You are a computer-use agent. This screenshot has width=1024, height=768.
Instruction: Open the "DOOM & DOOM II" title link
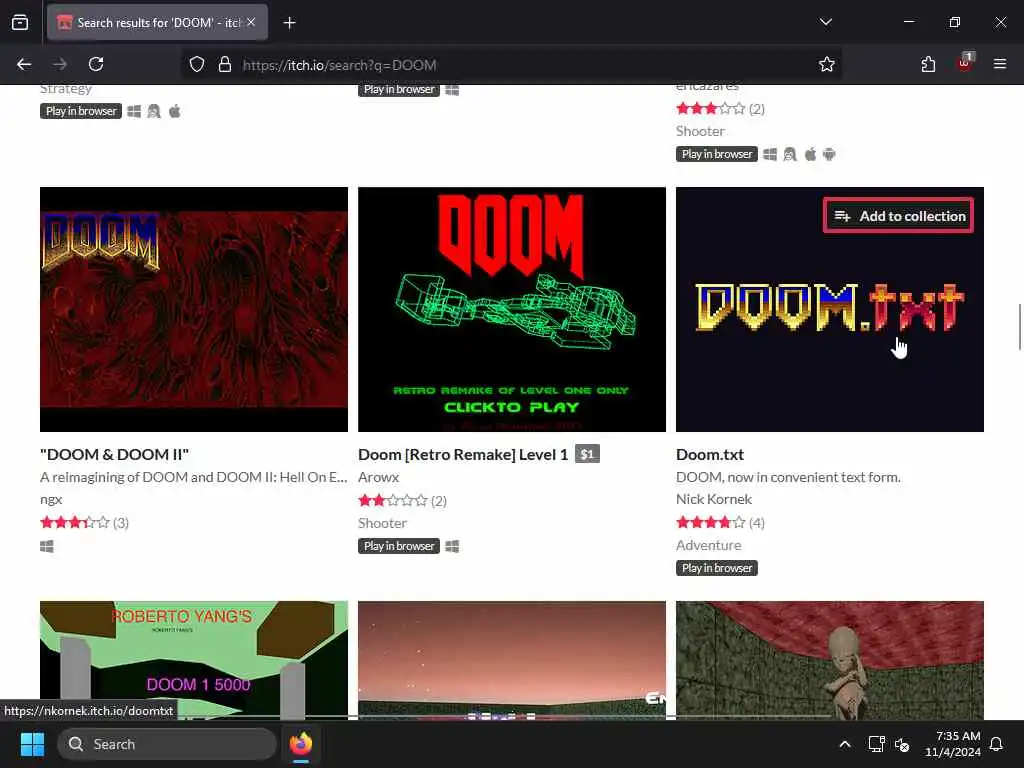pyautogui.click(x=114, y=455)
